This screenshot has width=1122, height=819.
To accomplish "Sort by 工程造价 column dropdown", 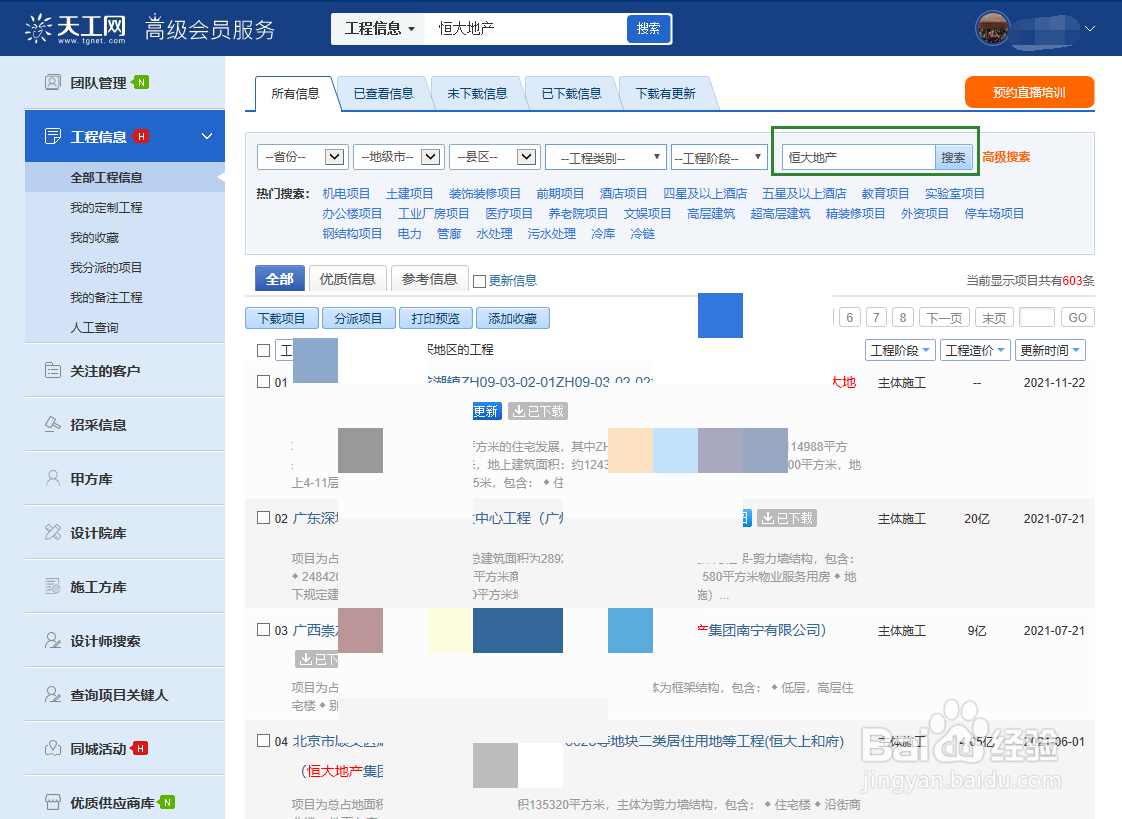I will (975, 350).
